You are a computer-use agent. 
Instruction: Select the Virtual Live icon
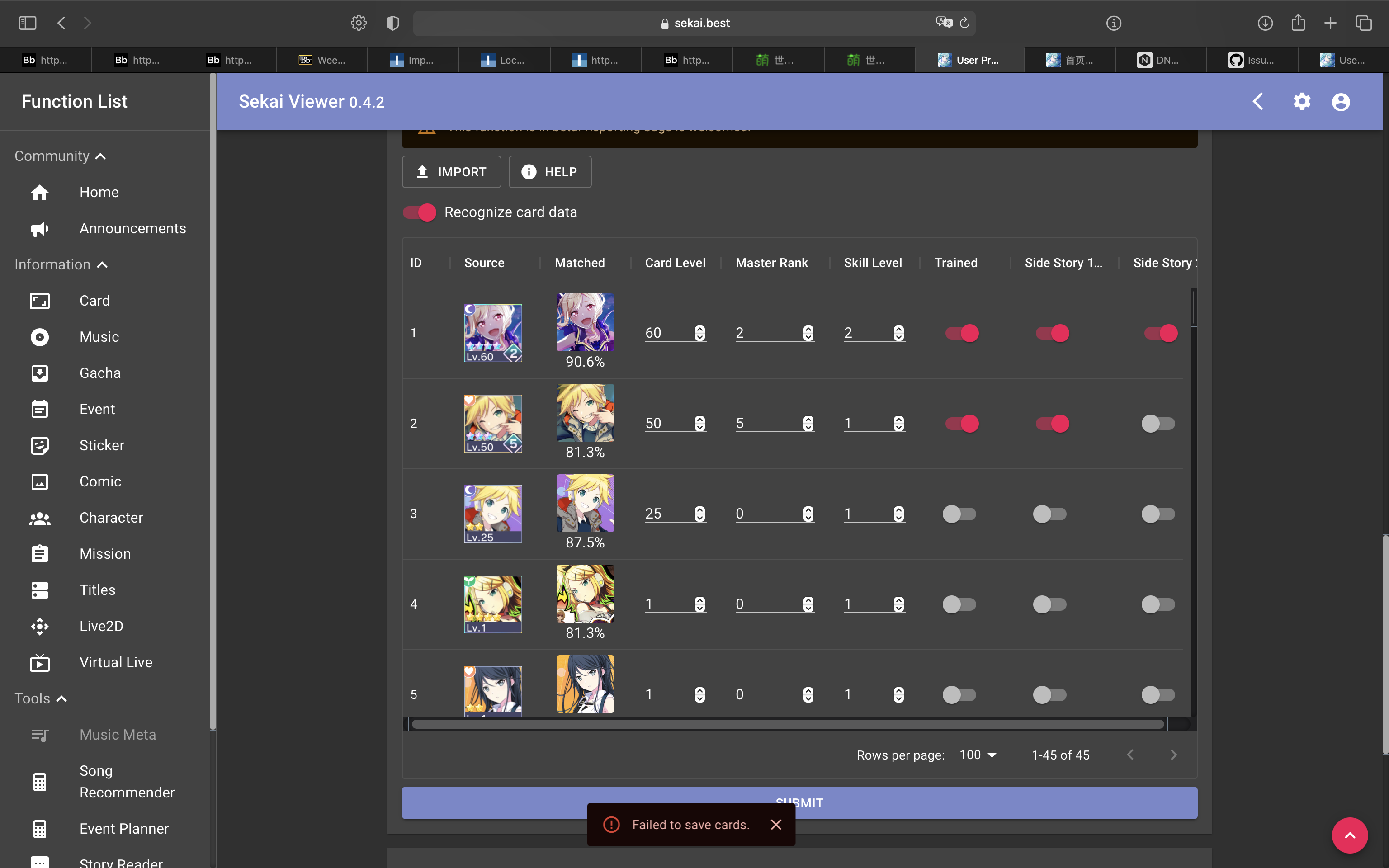(39, 662)
